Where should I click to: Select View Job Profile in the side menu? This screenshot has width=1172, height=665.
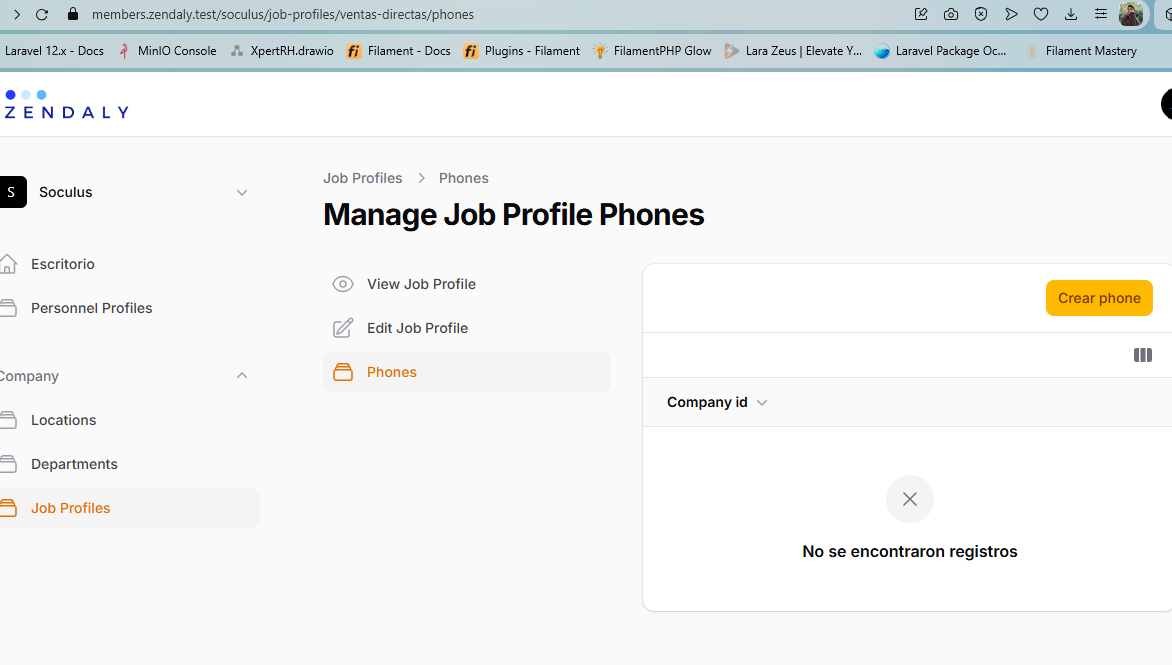(x=421, y=284)
